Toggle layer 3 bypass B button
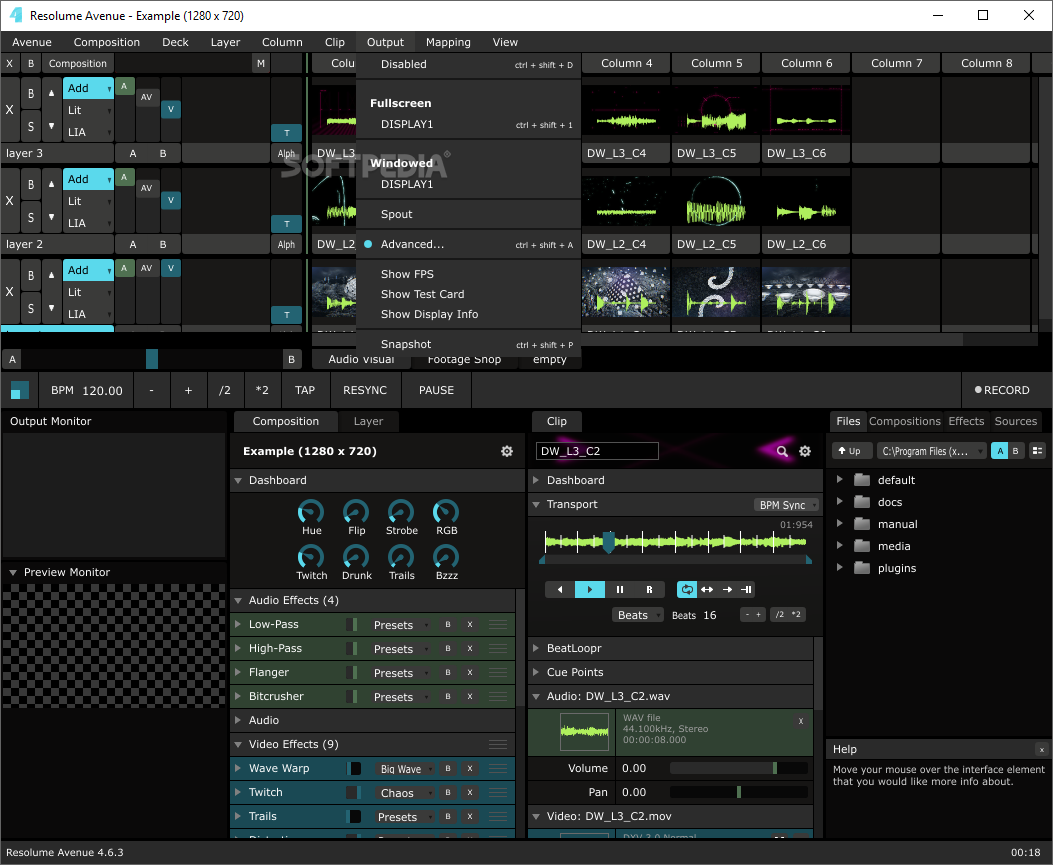This screenshot has width=1053, height=865. (x=31, y=94)
